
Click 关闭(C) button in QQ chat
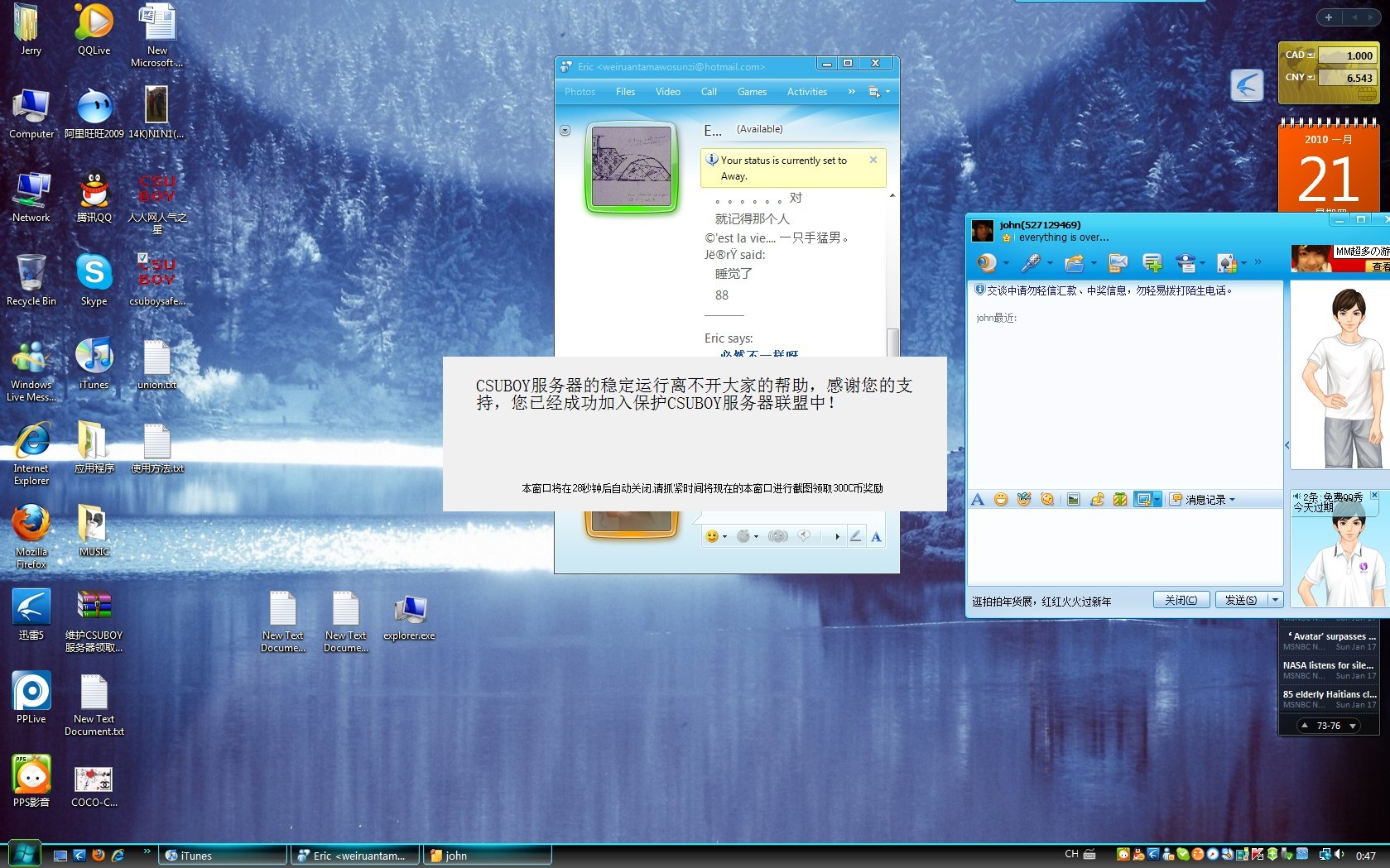[1181, 600]
